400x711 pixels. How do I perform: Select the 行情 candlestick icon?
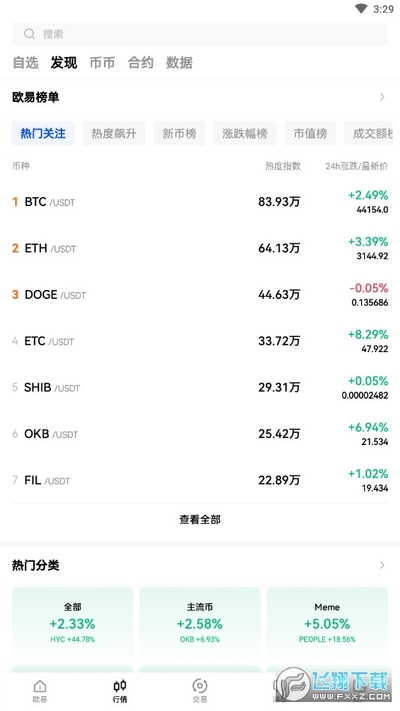(120, 686)
